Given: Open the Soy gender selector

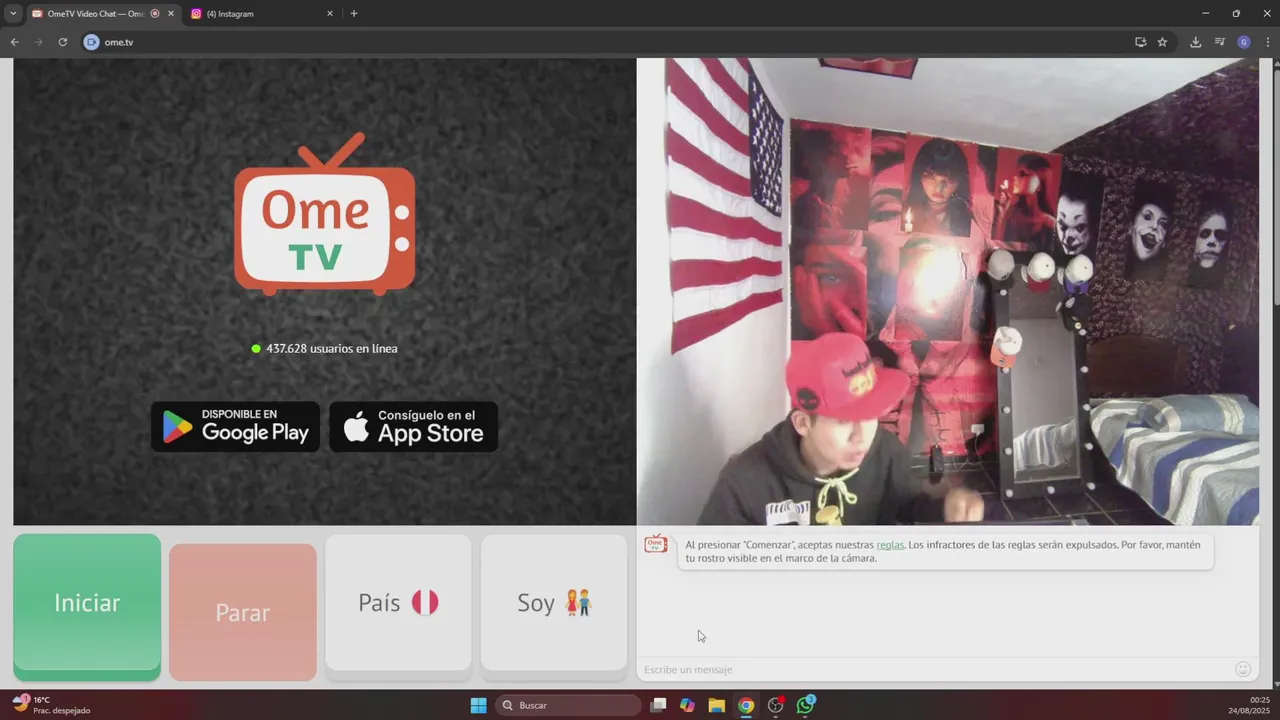Looking at the screenshot, I should click(x=554, y=603).
